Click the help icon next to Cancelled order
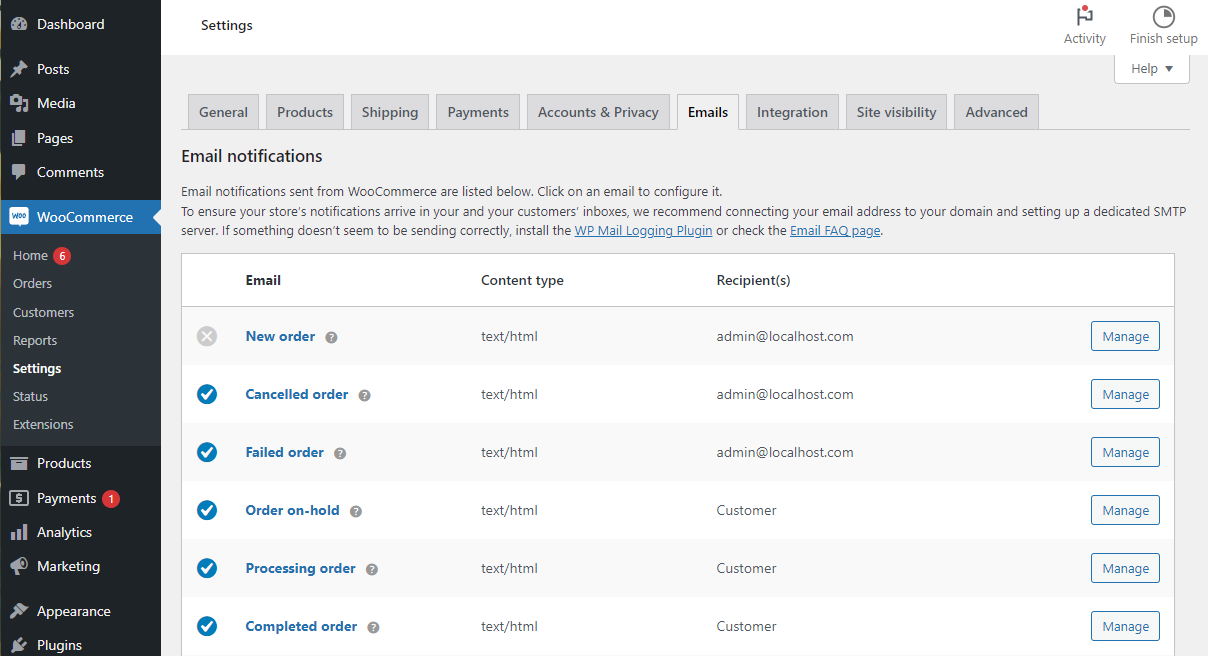The height and width of the screenshot is (656, 1208). click(x=364, y=395)
